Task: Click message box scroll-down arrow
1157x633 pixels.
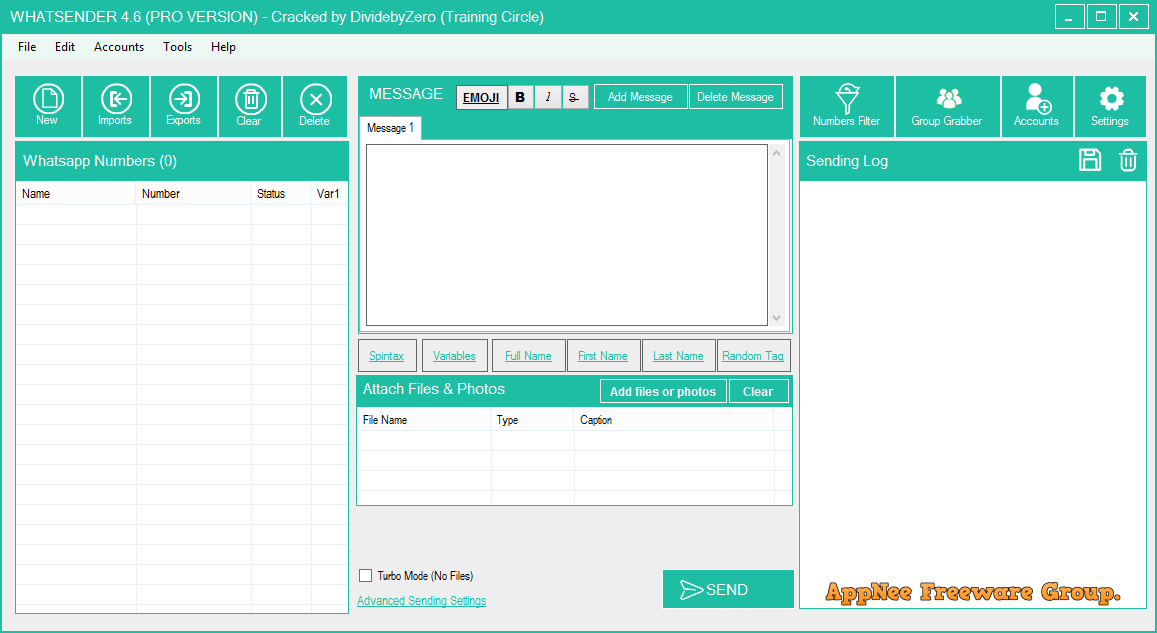Action: click(776, 317)
